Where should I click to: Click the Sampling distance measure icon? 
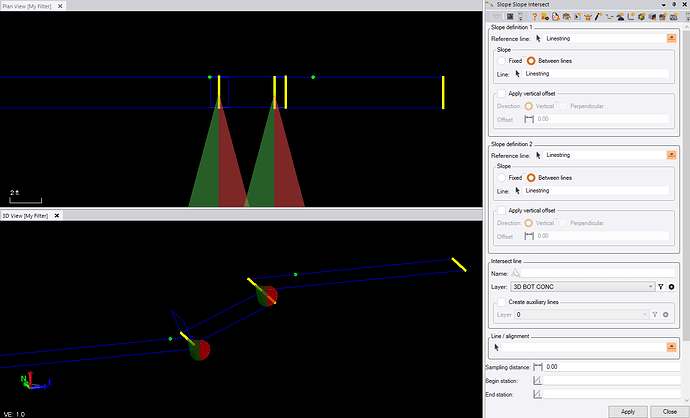538,367
